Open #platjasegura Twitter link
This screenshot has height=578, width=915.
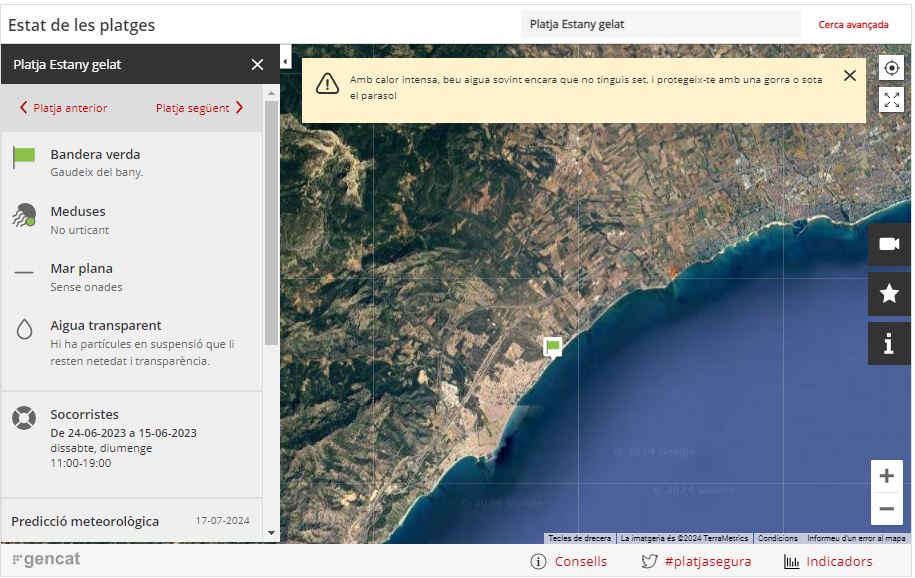(x=708, y=562)
